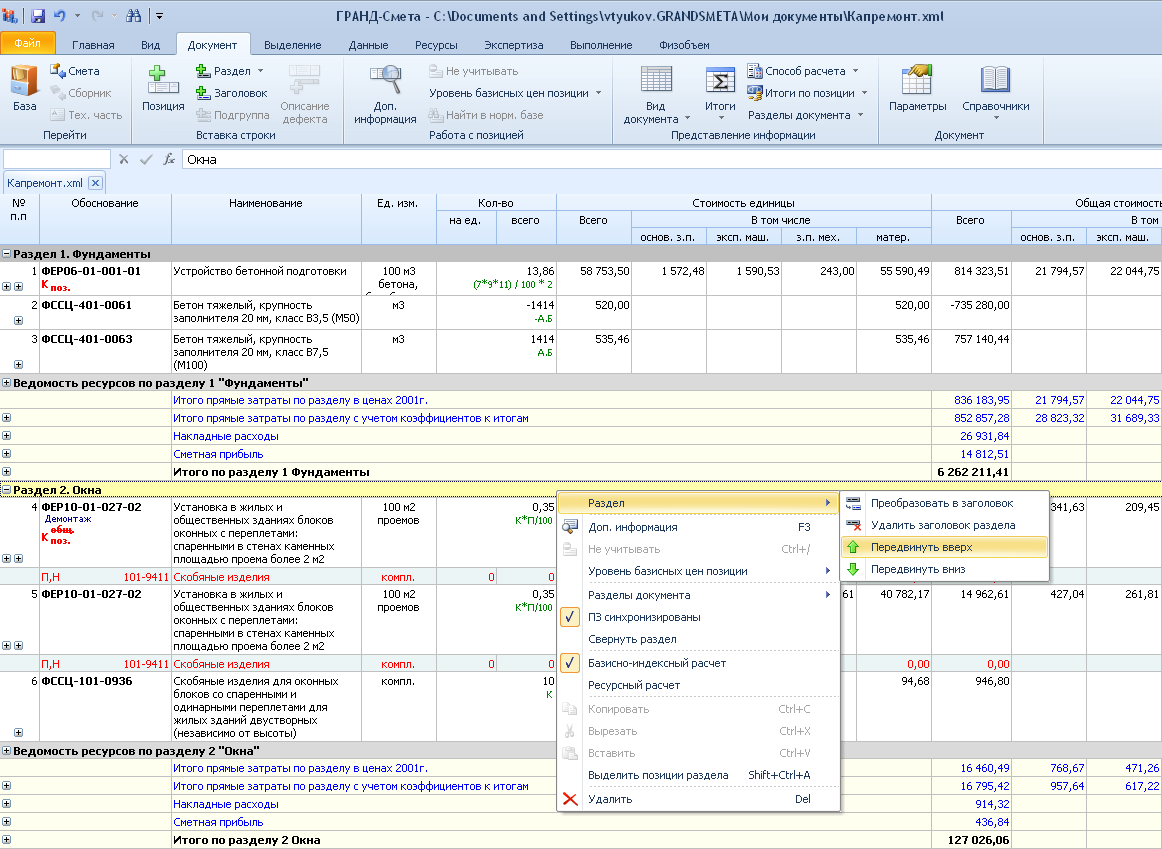Open the Вид документа ribbon icon
The height and width of the screenshot is (849, 1162).
point(656,93)
